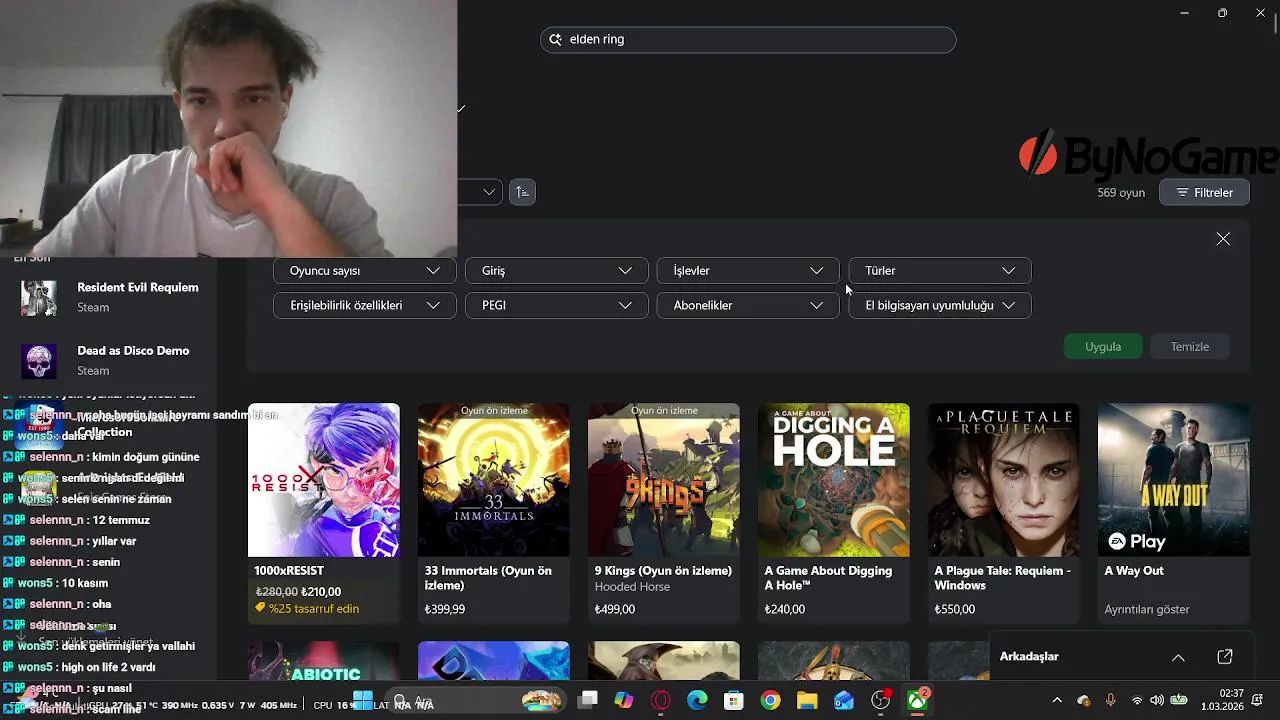
Task: Click the volume speaker tray icon
Action: tap(1157, 701)
